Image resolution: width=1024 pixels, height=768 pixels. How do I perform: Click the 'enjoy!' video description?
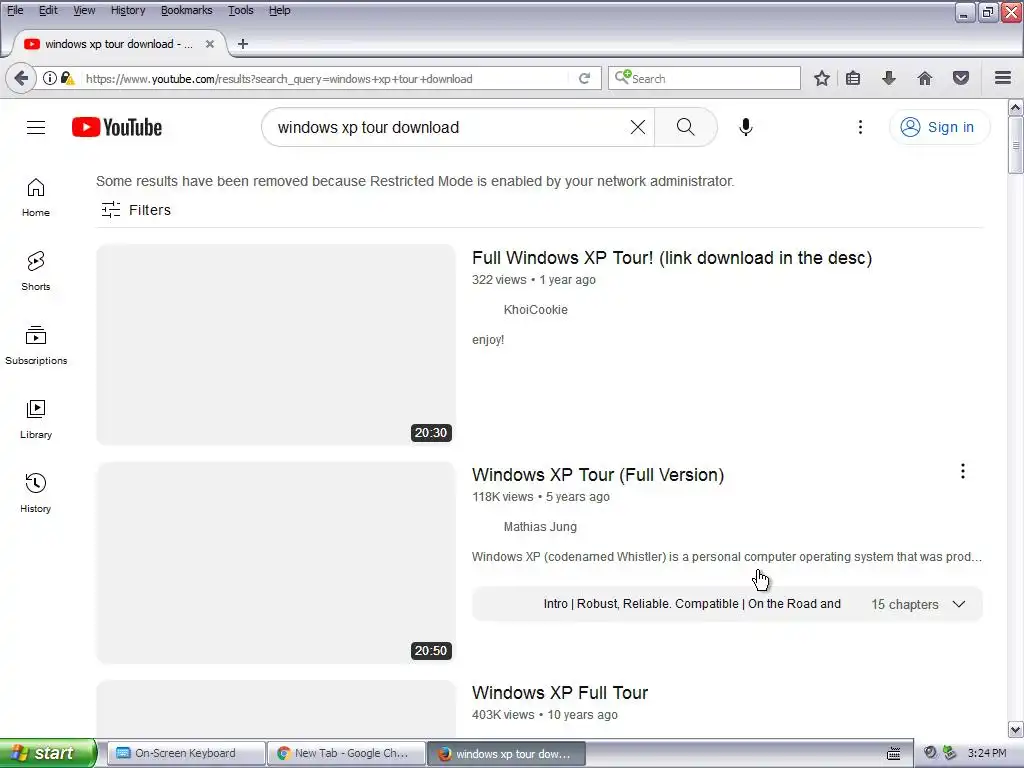coord(488,340)
